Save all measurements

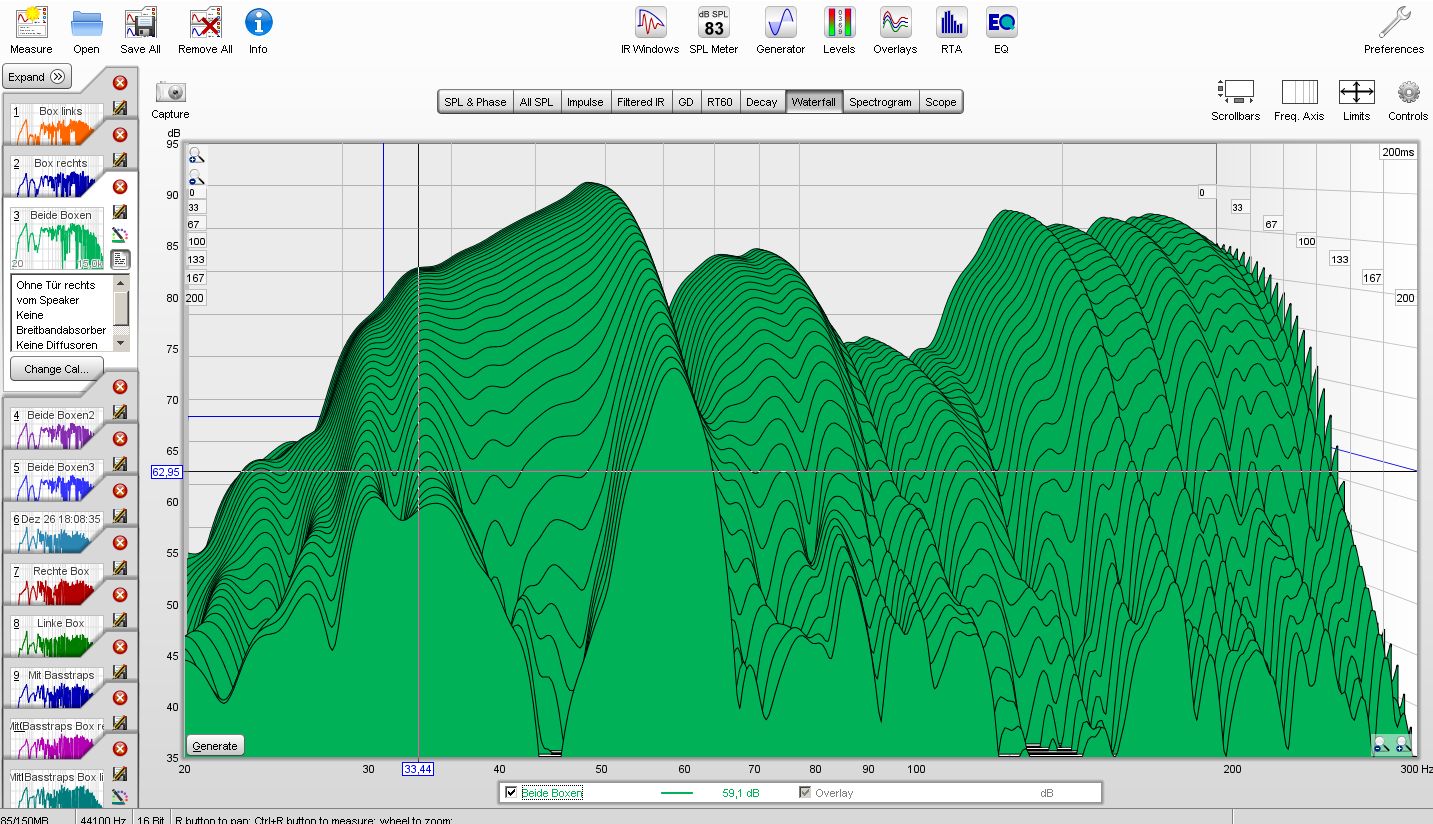[140, 30]
